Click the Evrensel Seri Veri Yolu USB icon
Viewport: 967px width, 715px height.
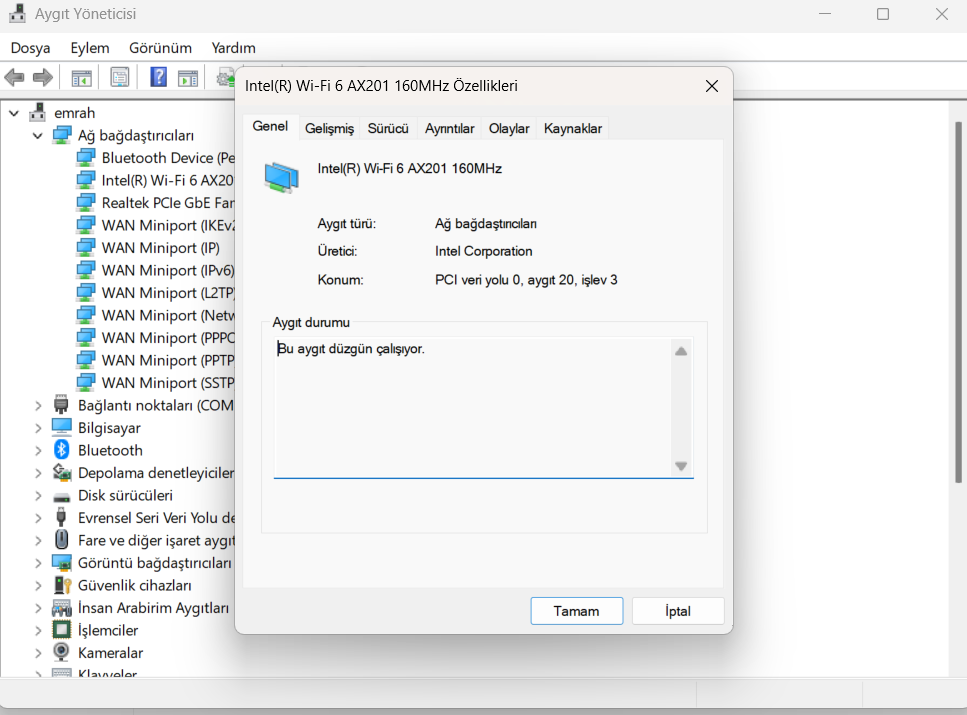[x=61, y=517]
